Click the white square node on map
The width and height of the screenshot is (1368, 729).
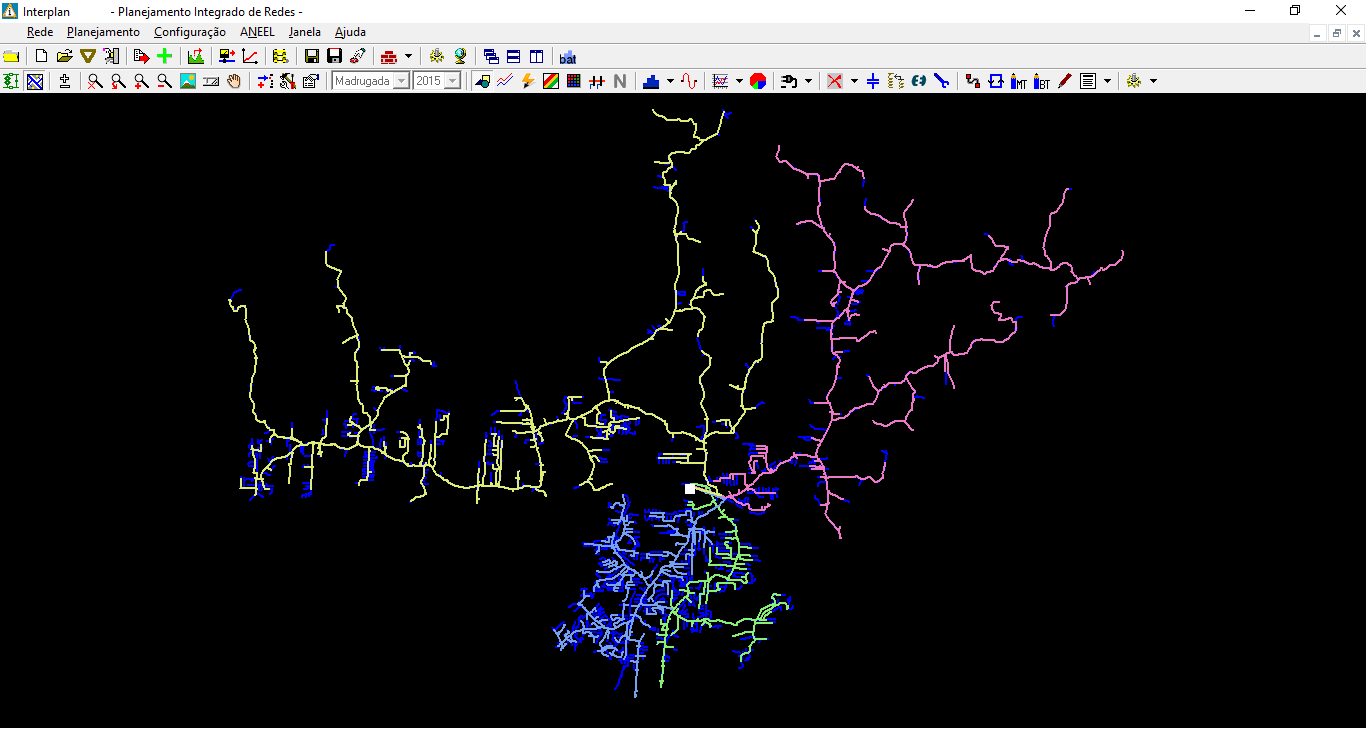[690, 489]
